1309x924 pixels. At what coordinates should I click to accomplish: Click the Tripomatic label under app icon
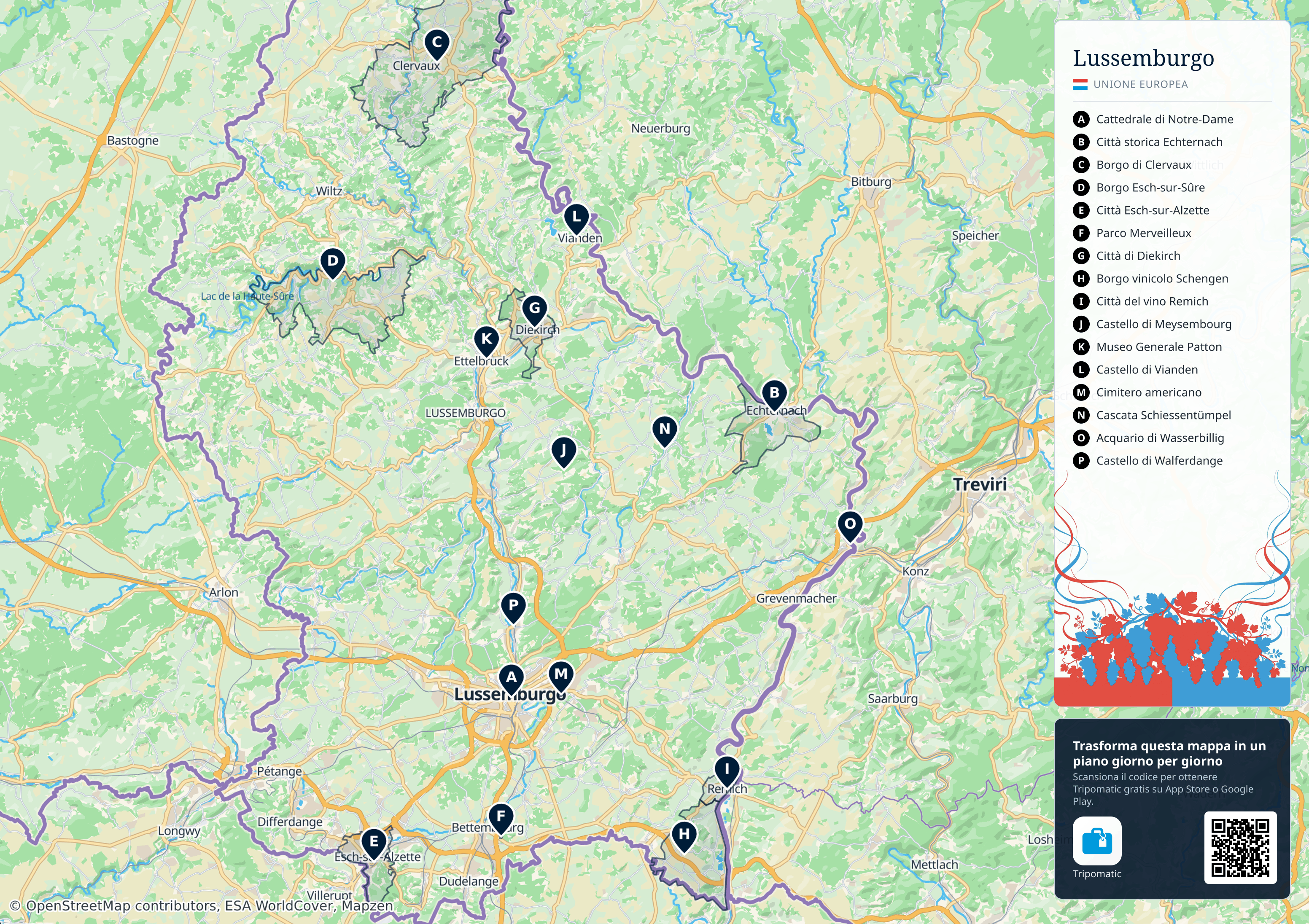[1097, 874]
